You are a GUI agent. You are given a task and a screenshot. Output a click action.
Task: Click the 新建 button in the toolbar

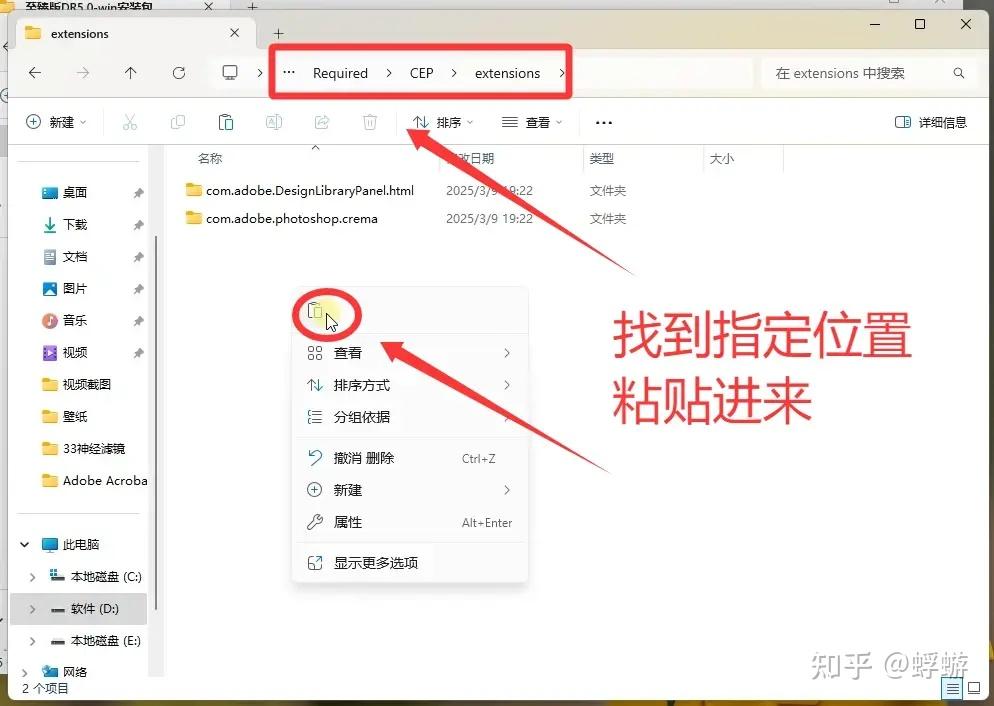pos(54,121)
